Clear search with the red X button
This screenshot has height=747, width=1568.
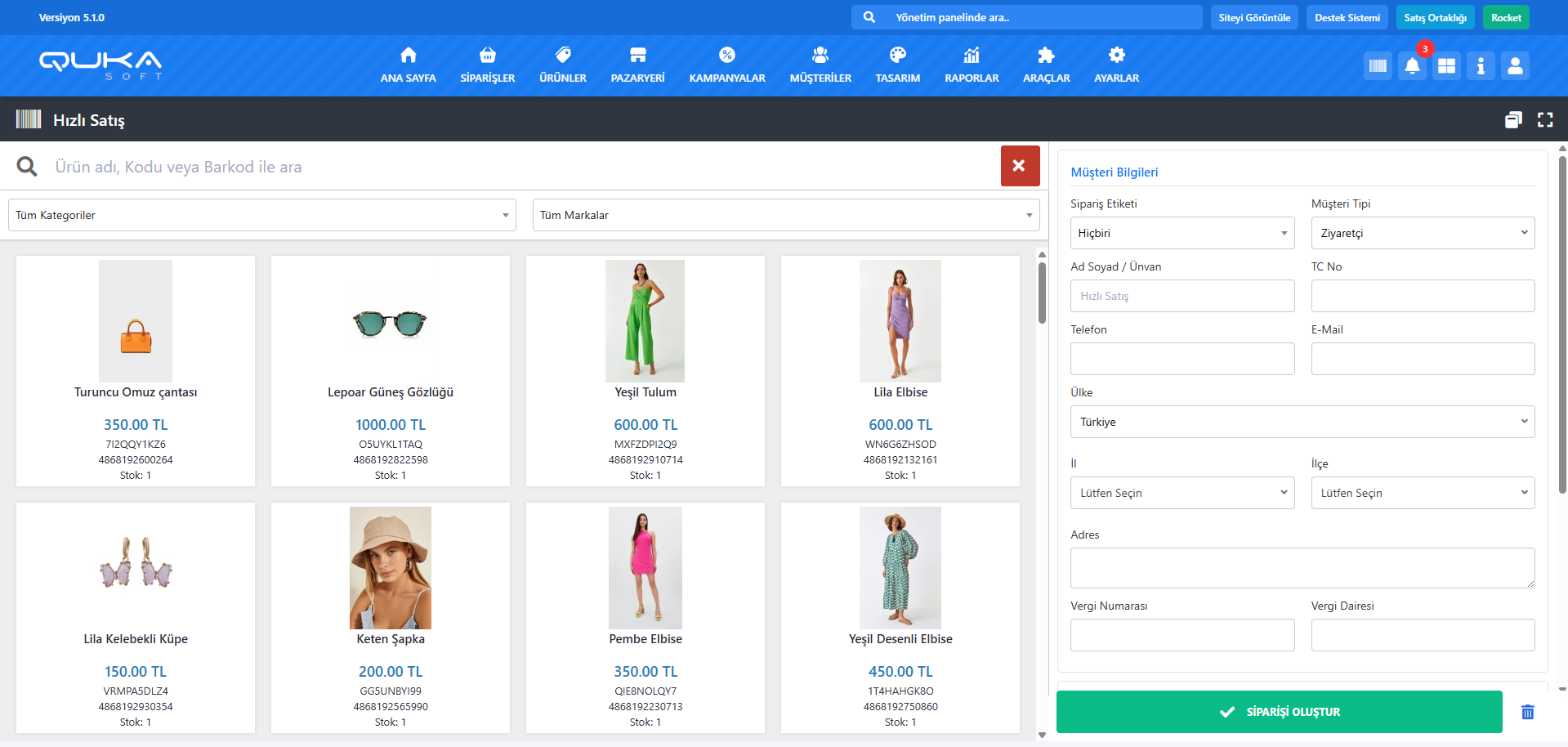pyautogui.click(x=1020, y=166)
